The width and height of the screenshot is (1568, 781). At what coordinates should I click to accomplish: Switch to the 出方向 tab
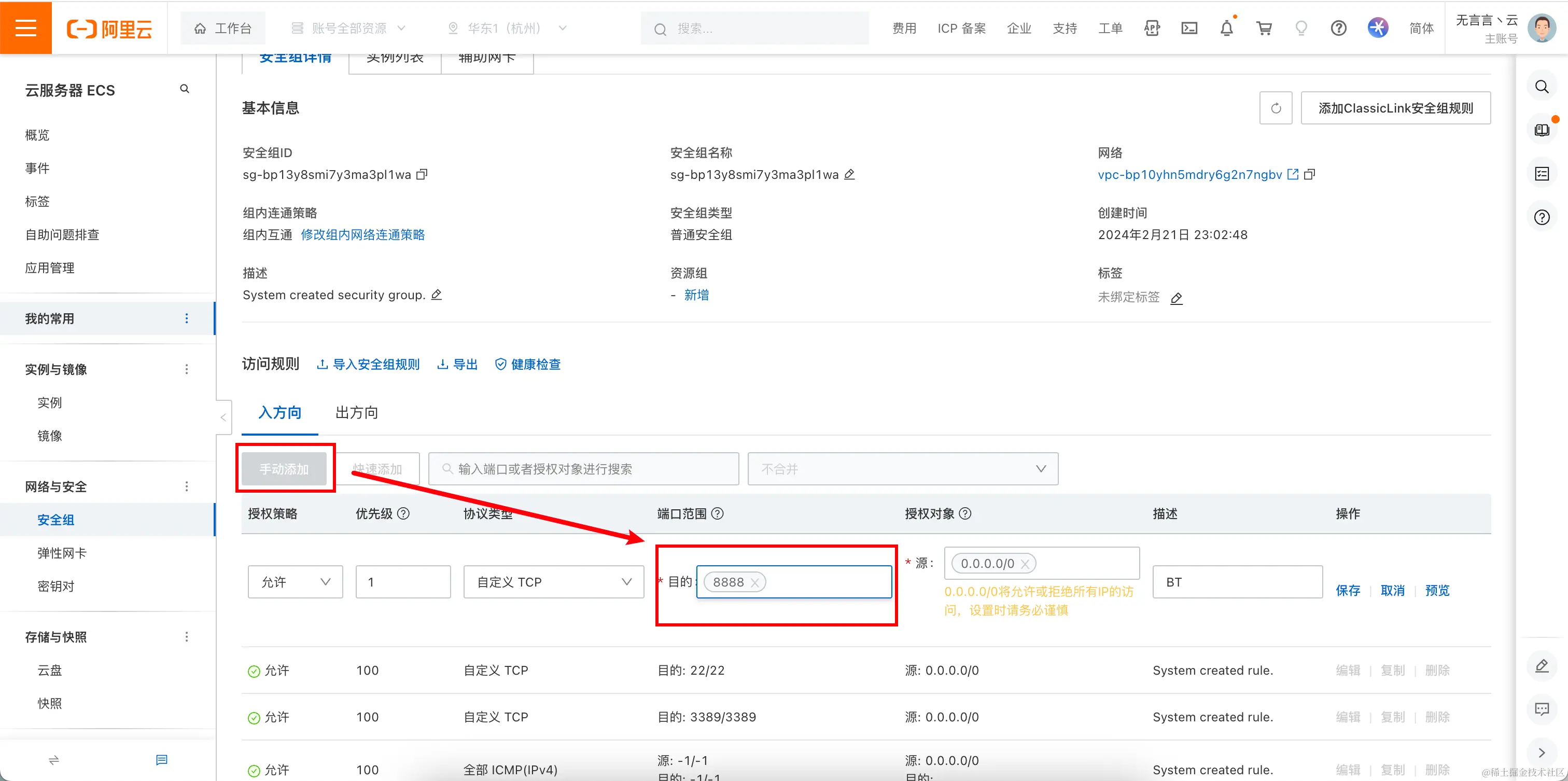click(357, 413)
